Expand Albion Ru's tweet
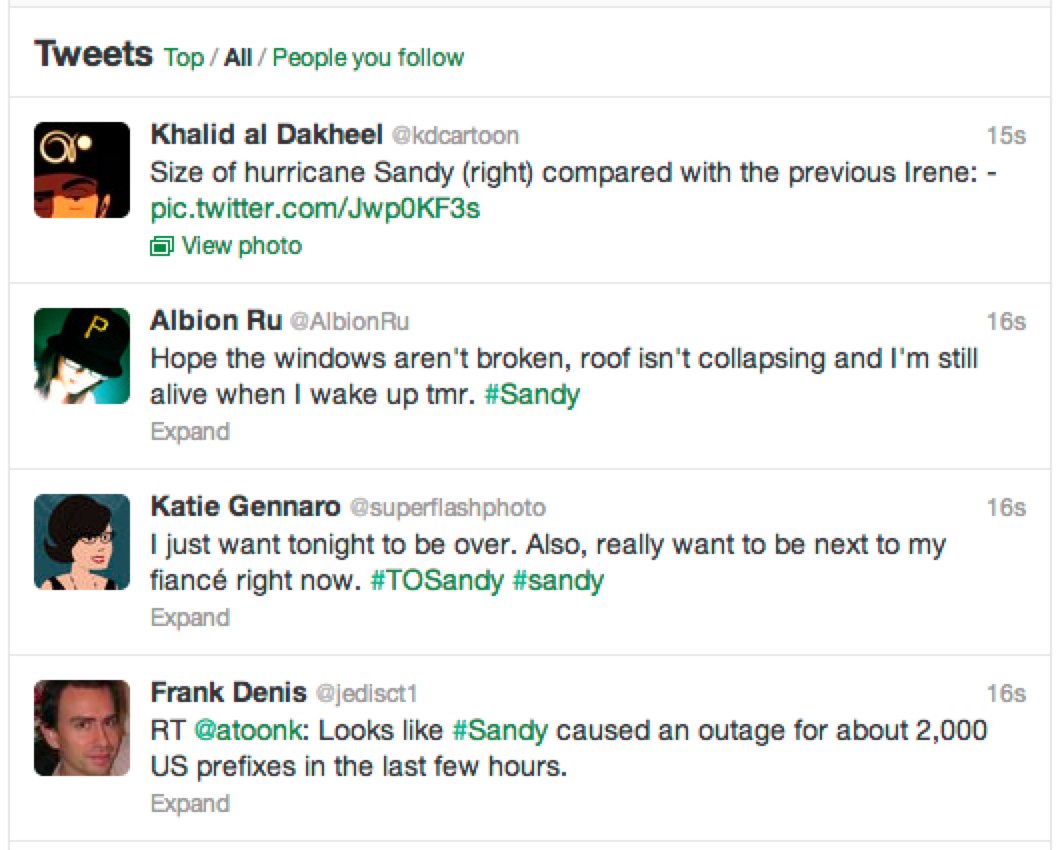Screen dimensions: 1064x850 coord(189,431)
